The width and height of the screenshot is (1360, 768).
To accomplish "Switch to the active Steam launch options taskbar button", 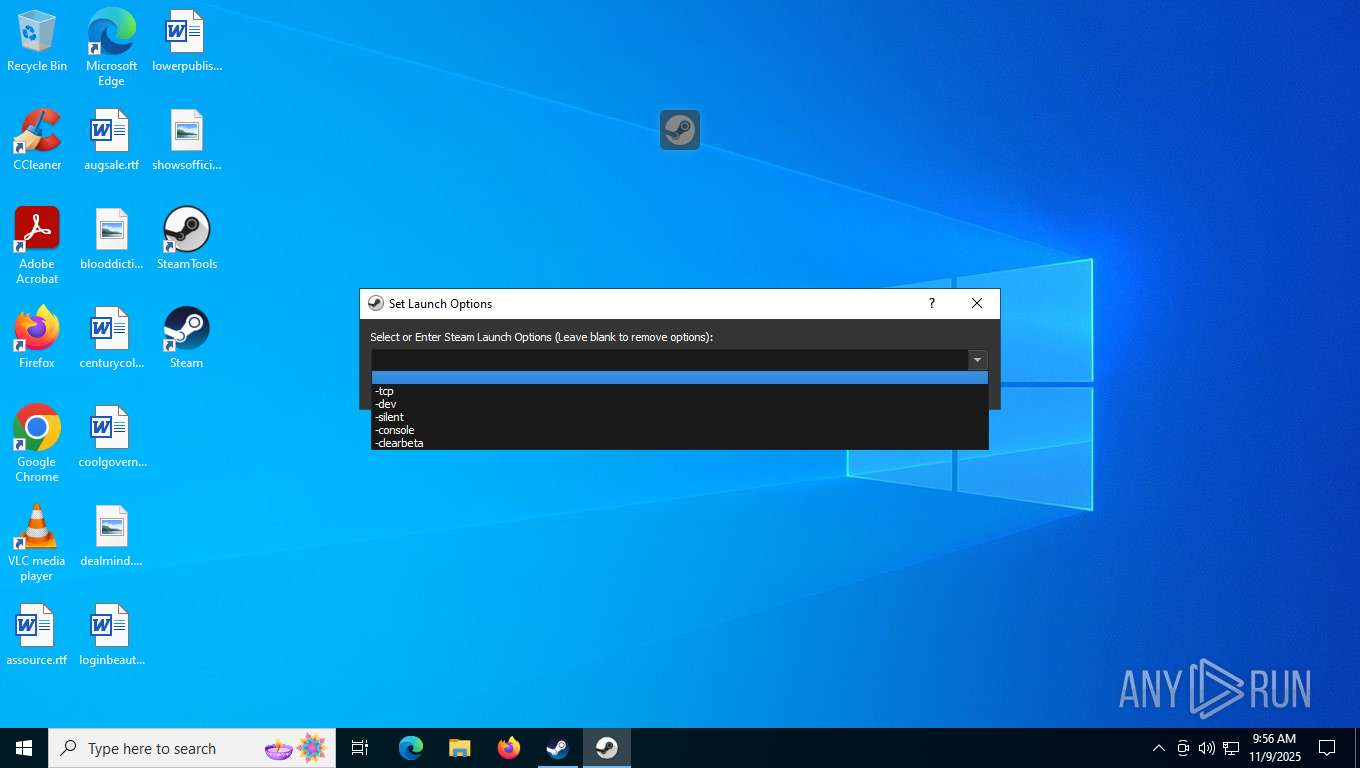I will click(607, 748).
